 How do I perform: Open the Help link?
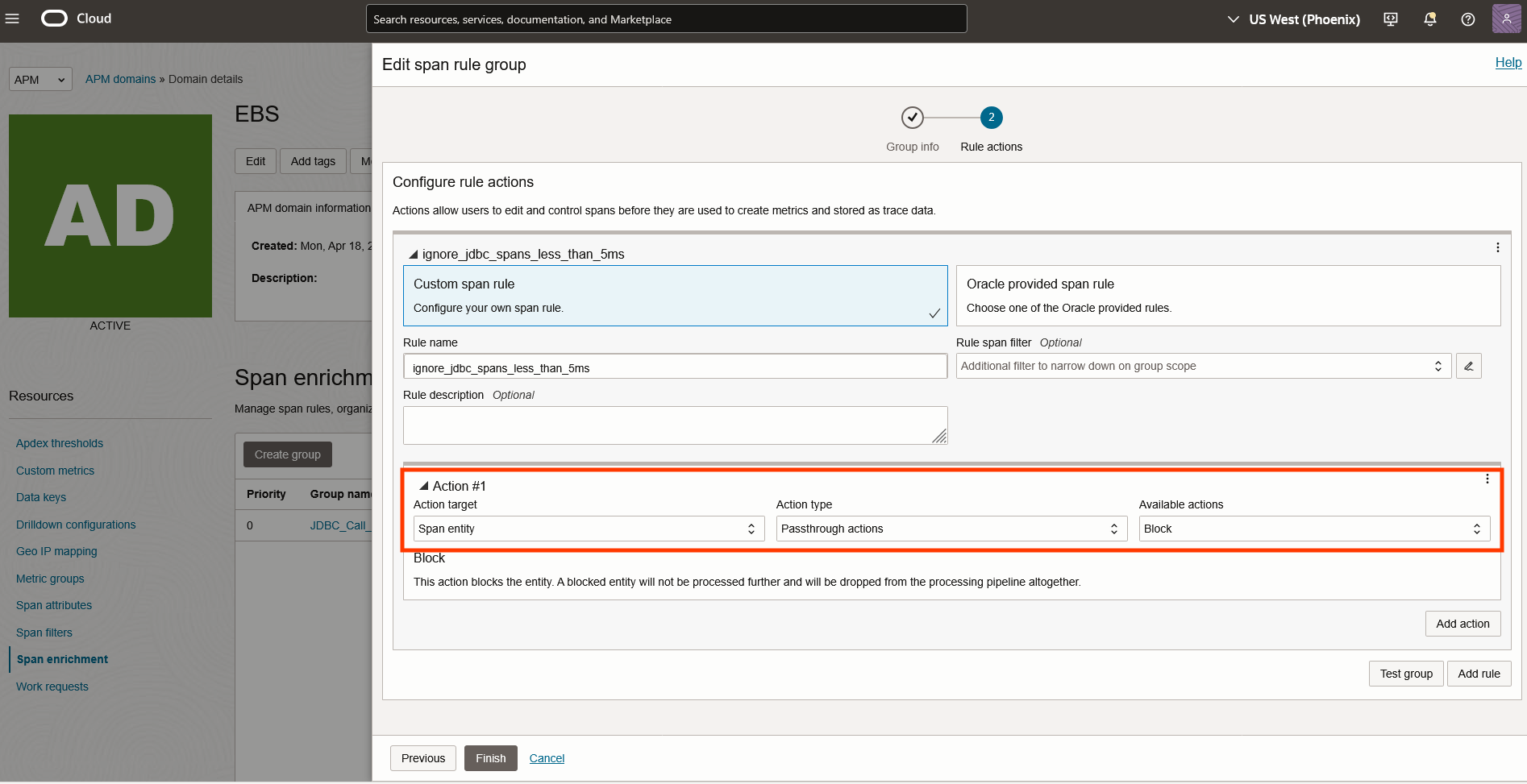coord(1508,62)
